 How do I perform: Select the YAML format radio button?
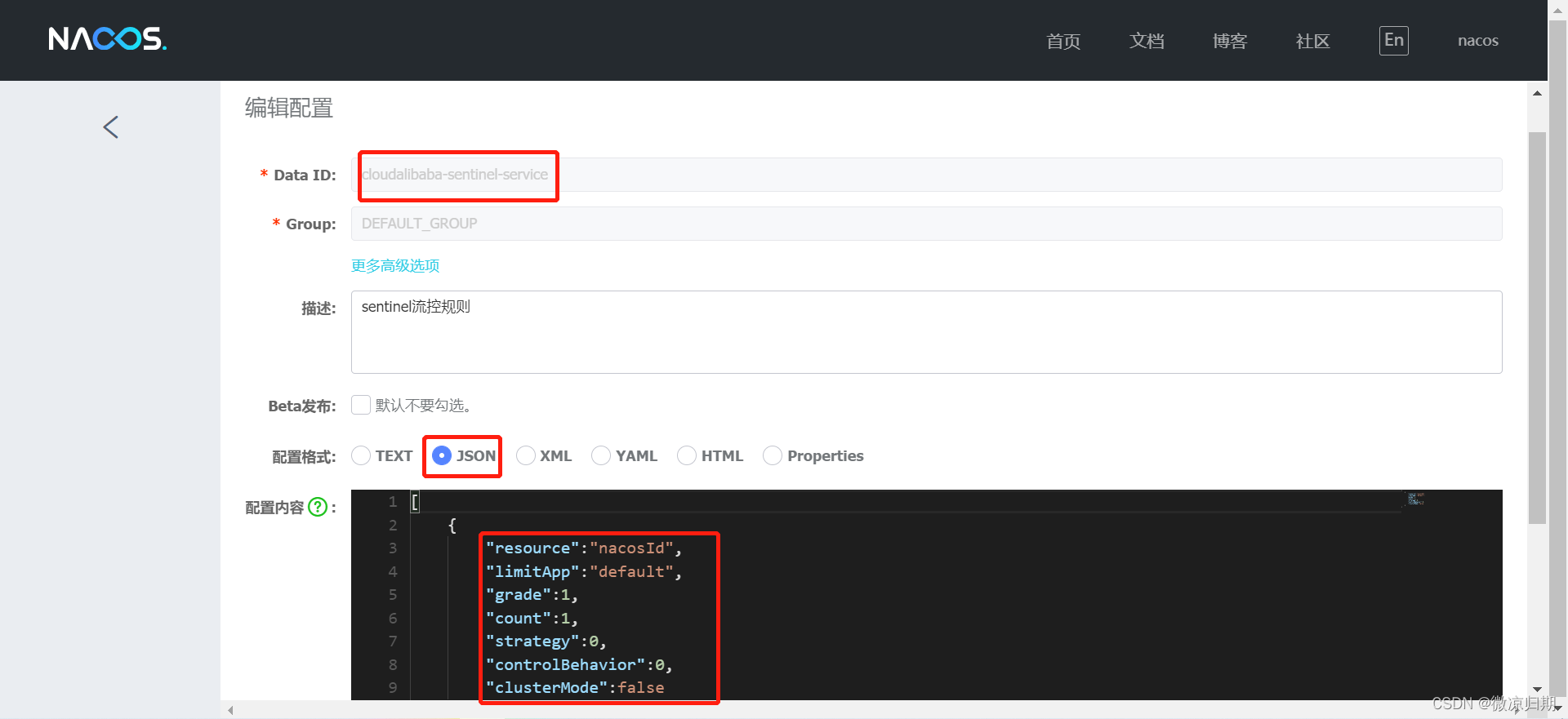(601, 455)
